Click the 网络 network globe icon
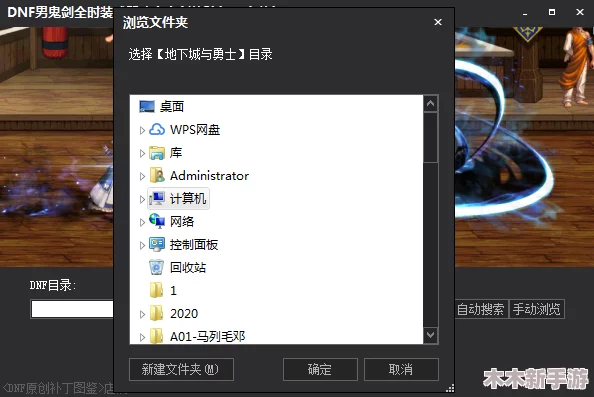This screenshot has width=594, height=397. pos(157,222)
